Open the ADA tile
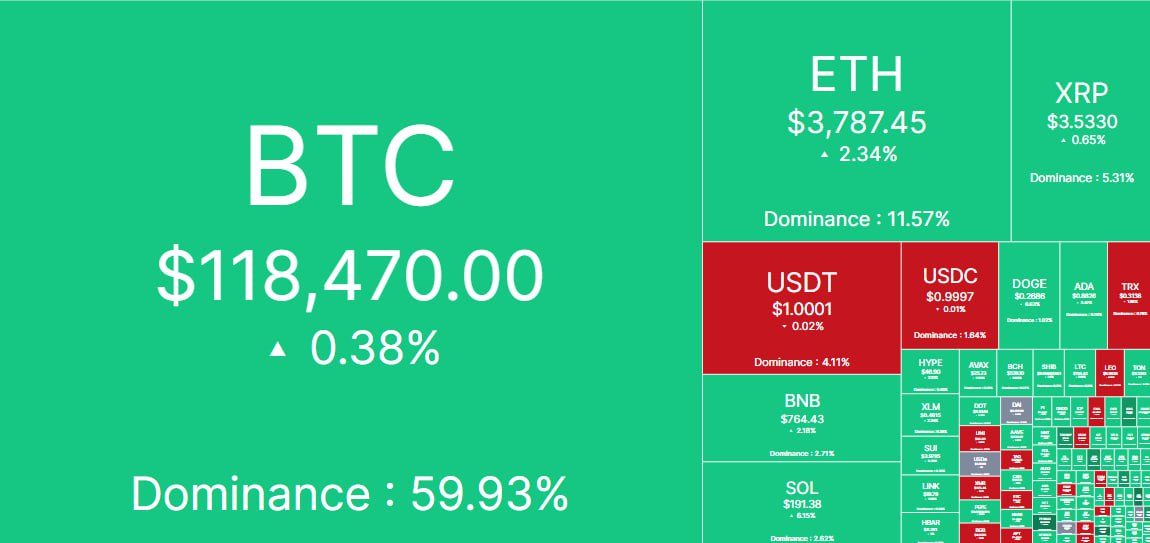1150x543 pixels. tap(1083, 296)
